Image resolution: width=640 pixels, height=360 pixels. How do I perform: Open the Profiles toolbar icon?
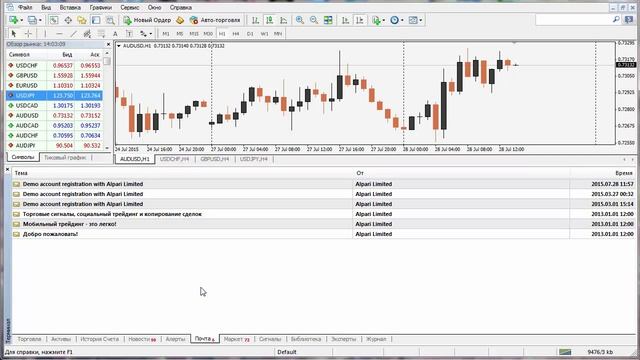(32, 20)
